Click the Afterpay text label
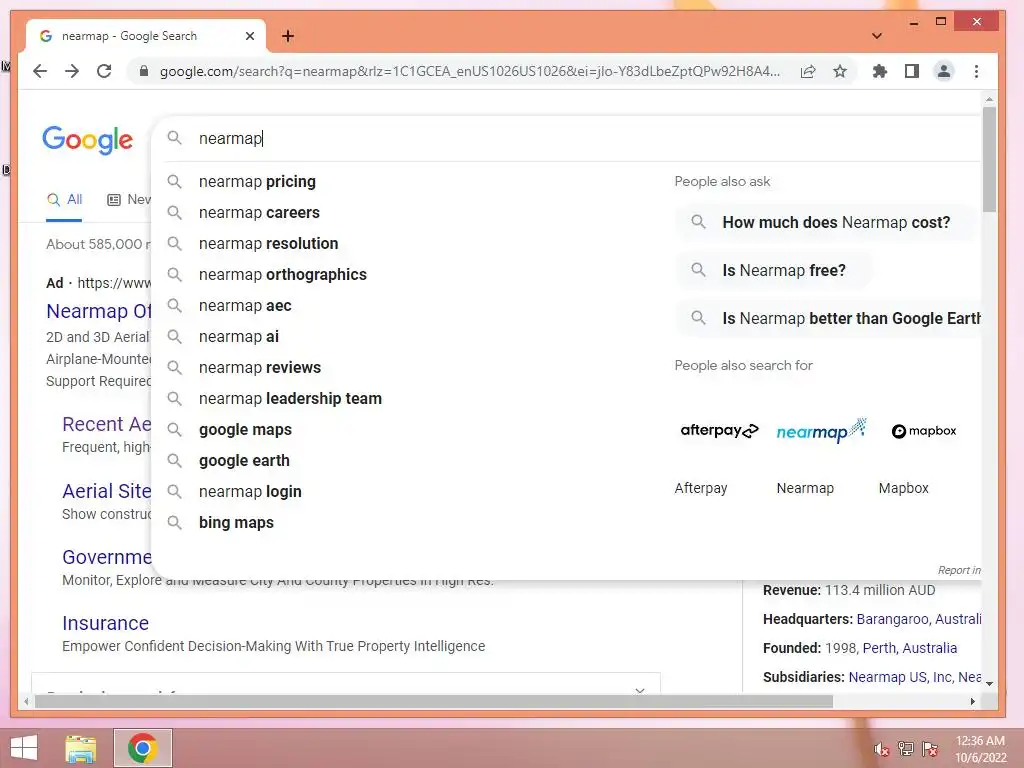 coord(701,488)
